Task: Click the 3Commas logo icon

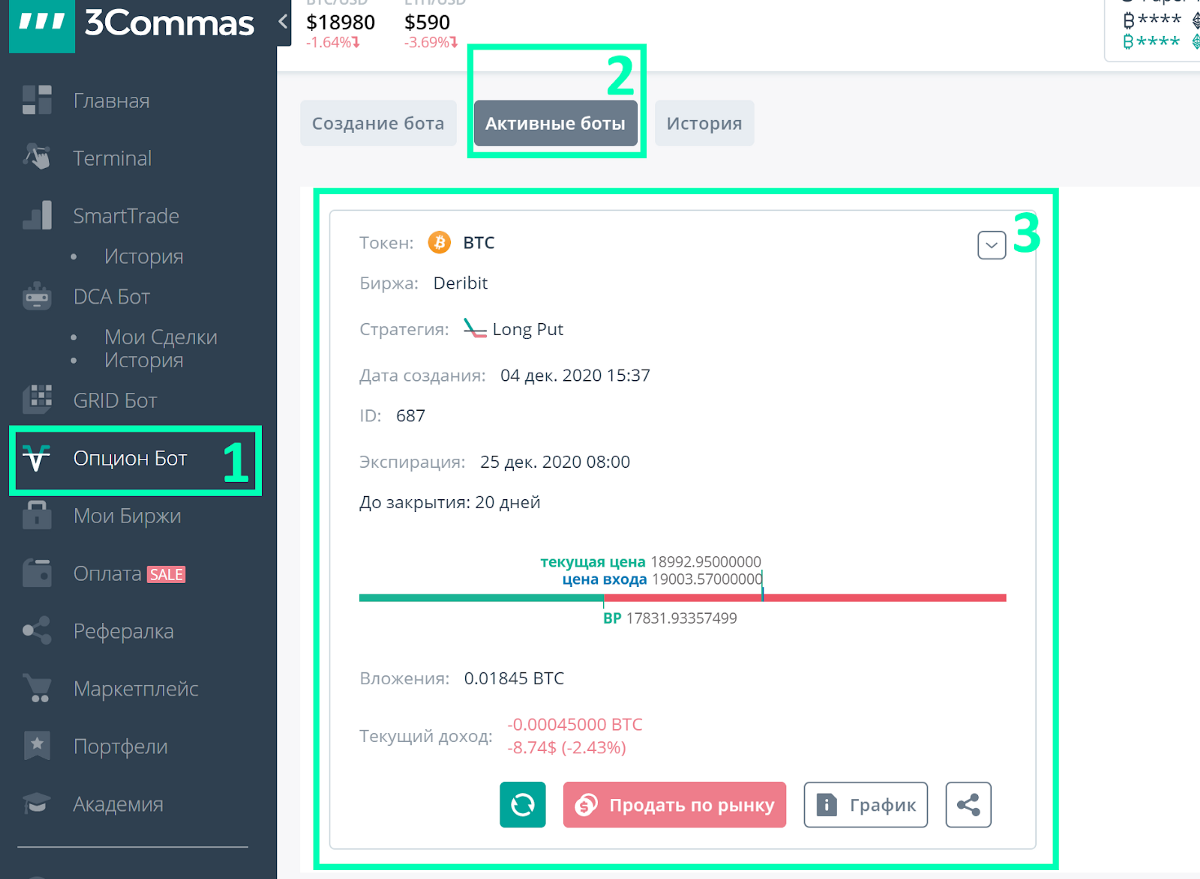Action: (42, 25)
